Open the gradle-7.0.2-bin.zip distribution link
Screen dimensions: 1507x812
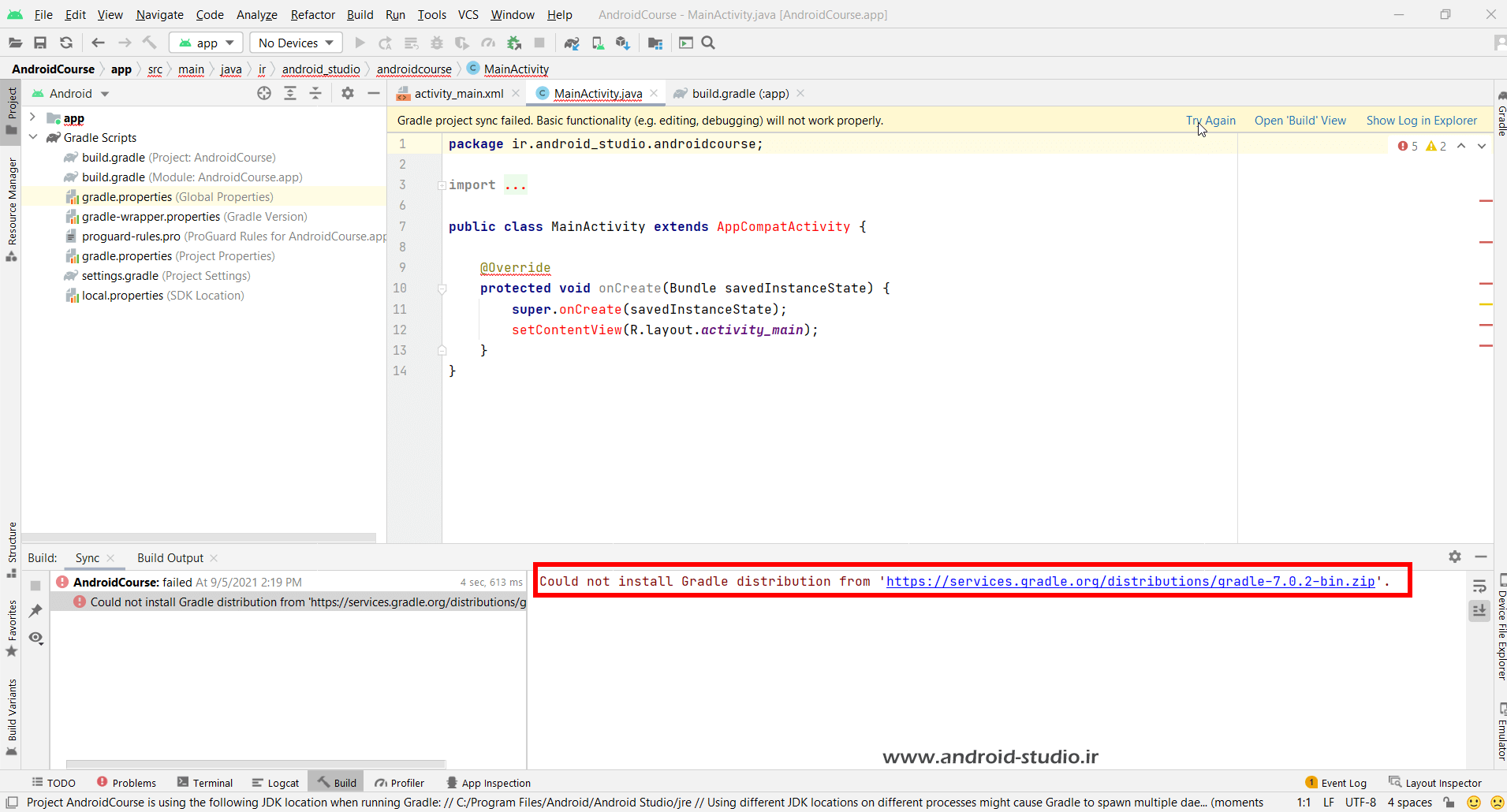click(x=1130, y=582)
